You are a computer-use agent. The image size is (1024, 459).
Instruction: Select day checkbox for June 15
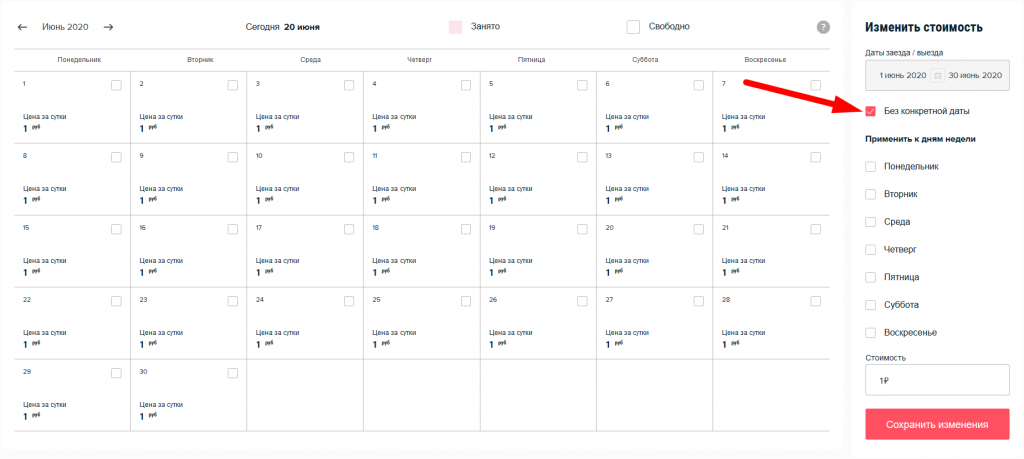pos(117,229)
